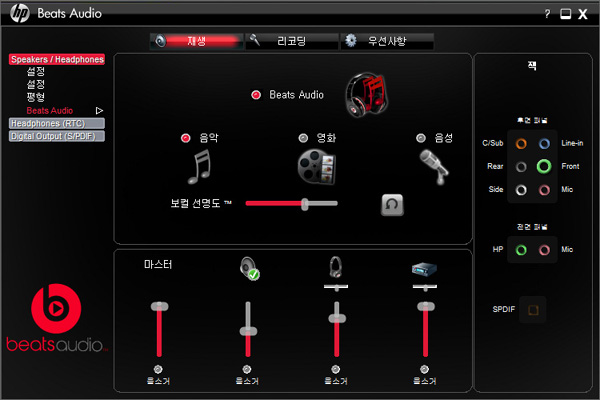The image size is (600, 400).
Task: Click the pink rear panel Mic jack
Action: [544, 190]
